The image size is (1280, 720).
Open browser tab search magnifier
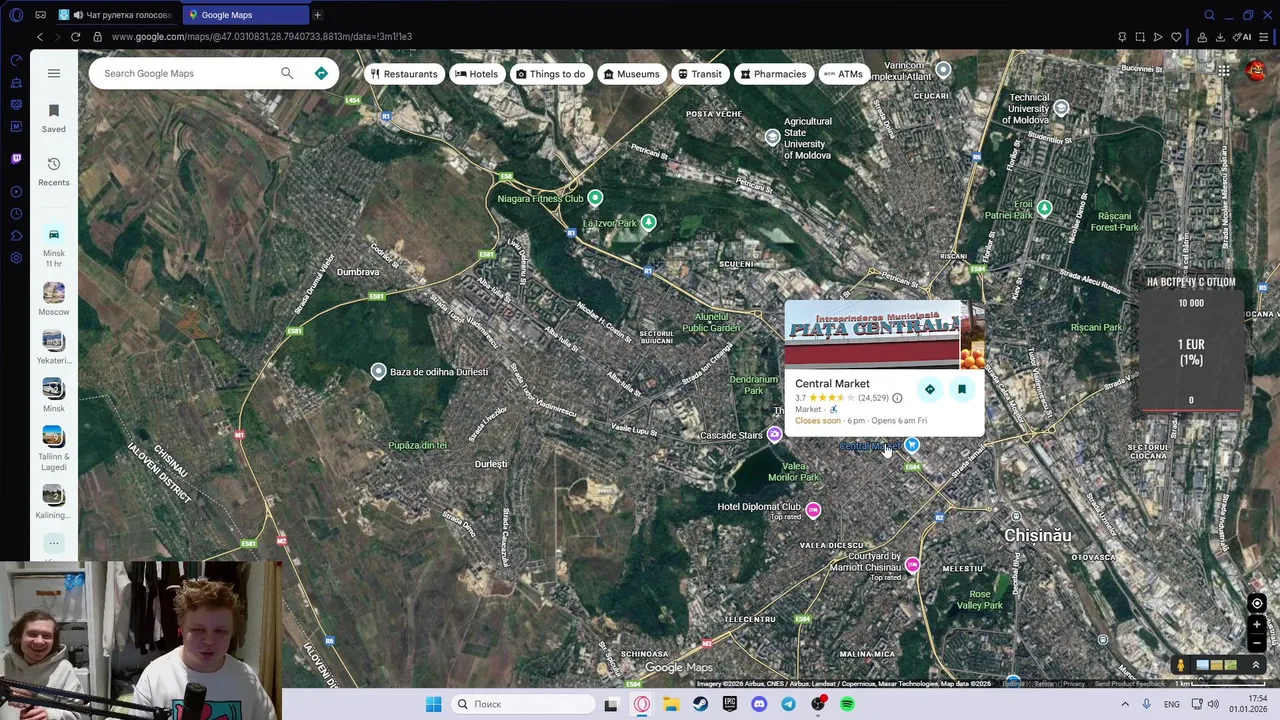[1209, 15]
